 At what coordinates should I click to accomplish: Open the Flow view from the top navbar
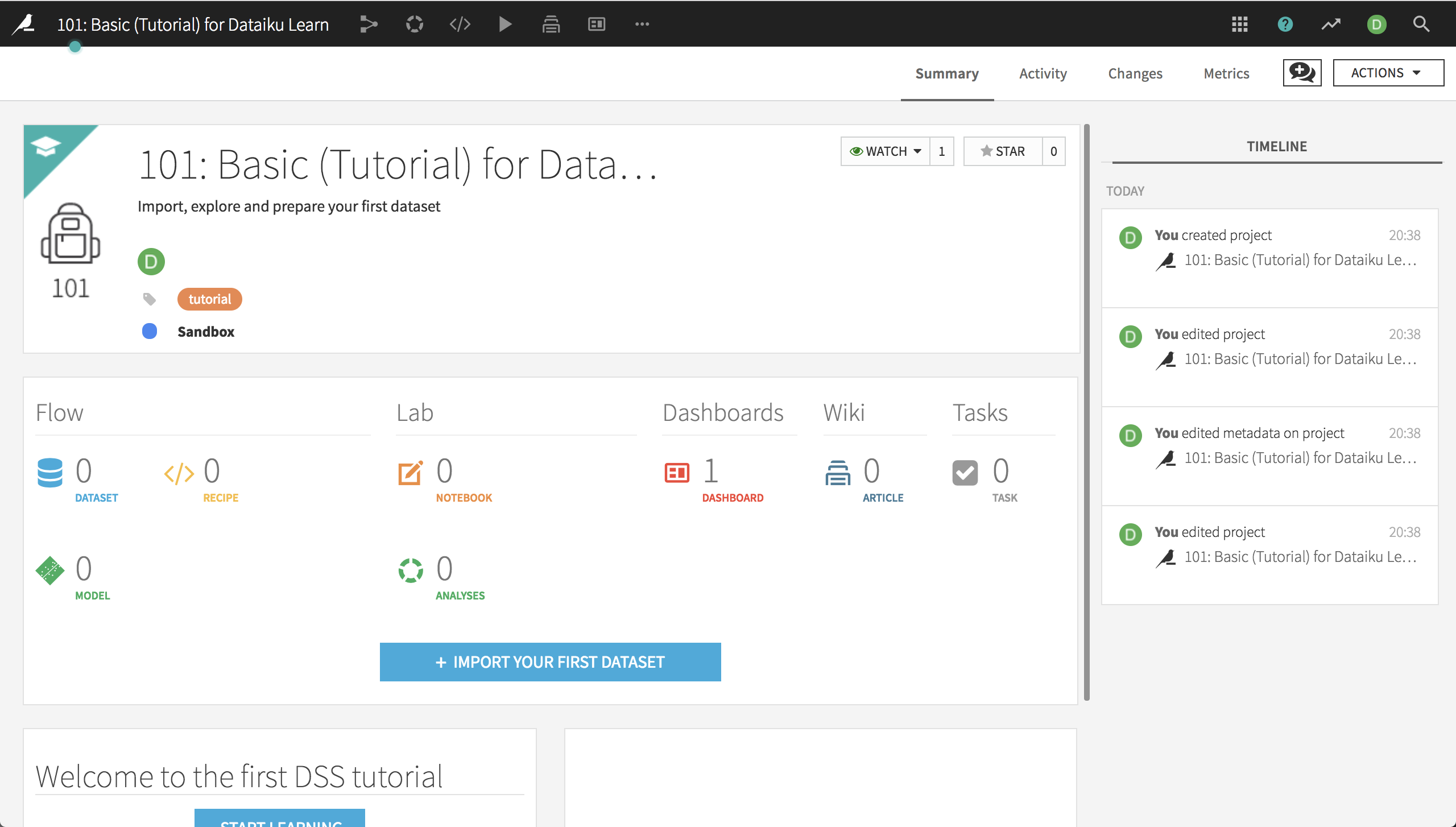pos(369,24)
